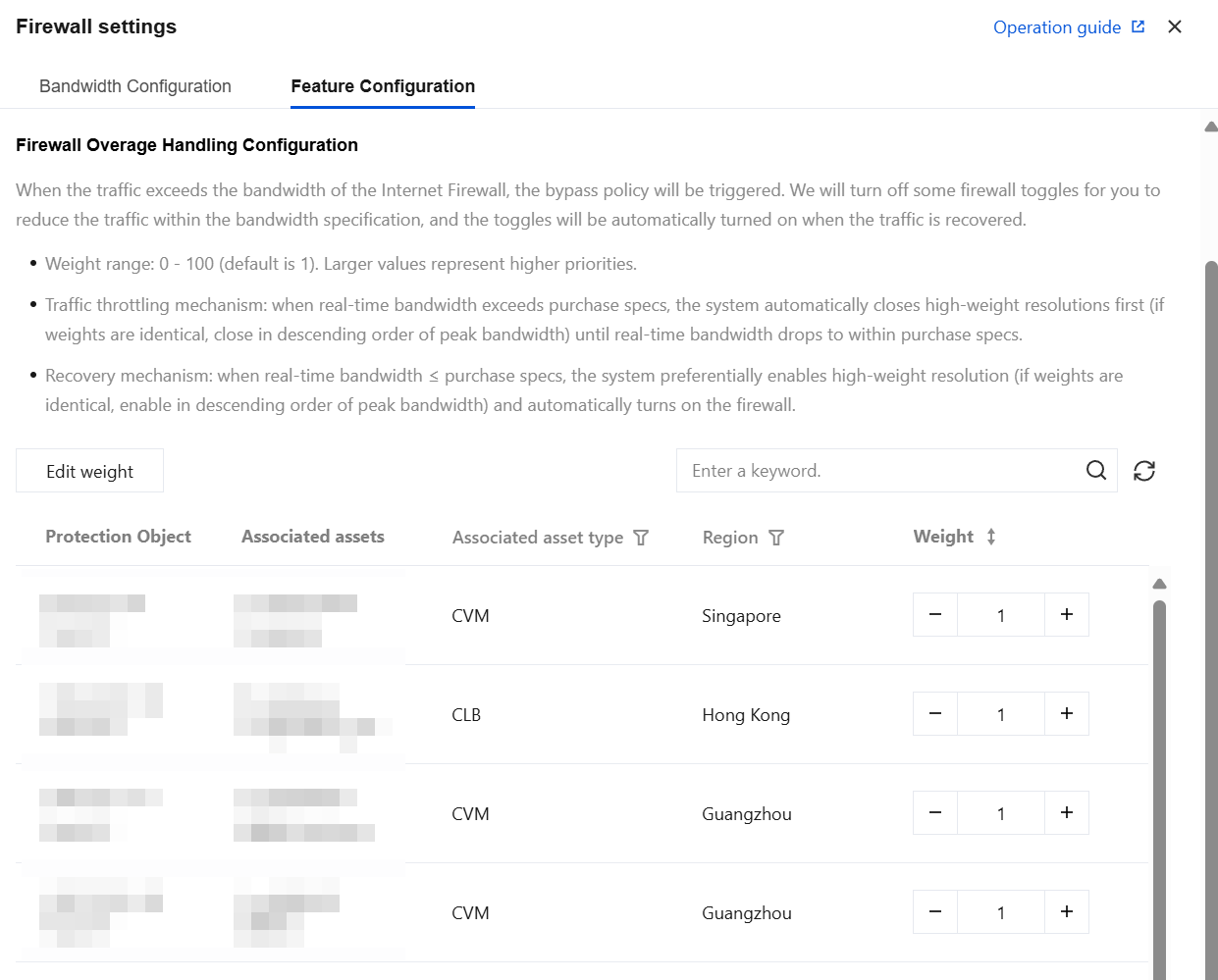Switch to Bandwidth Configuration tab

(x=135, y=86)
